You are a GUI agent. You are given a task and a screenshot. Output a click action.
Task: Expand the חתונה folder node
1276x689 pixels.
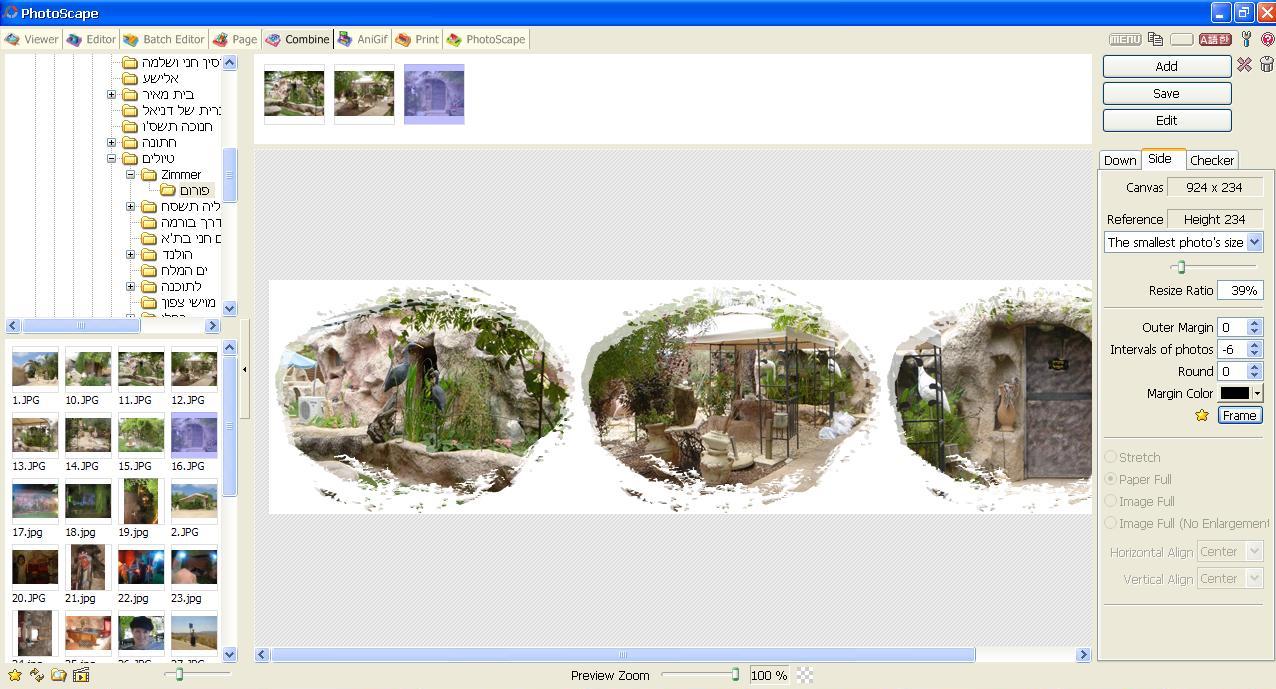[x=112, y=142]
